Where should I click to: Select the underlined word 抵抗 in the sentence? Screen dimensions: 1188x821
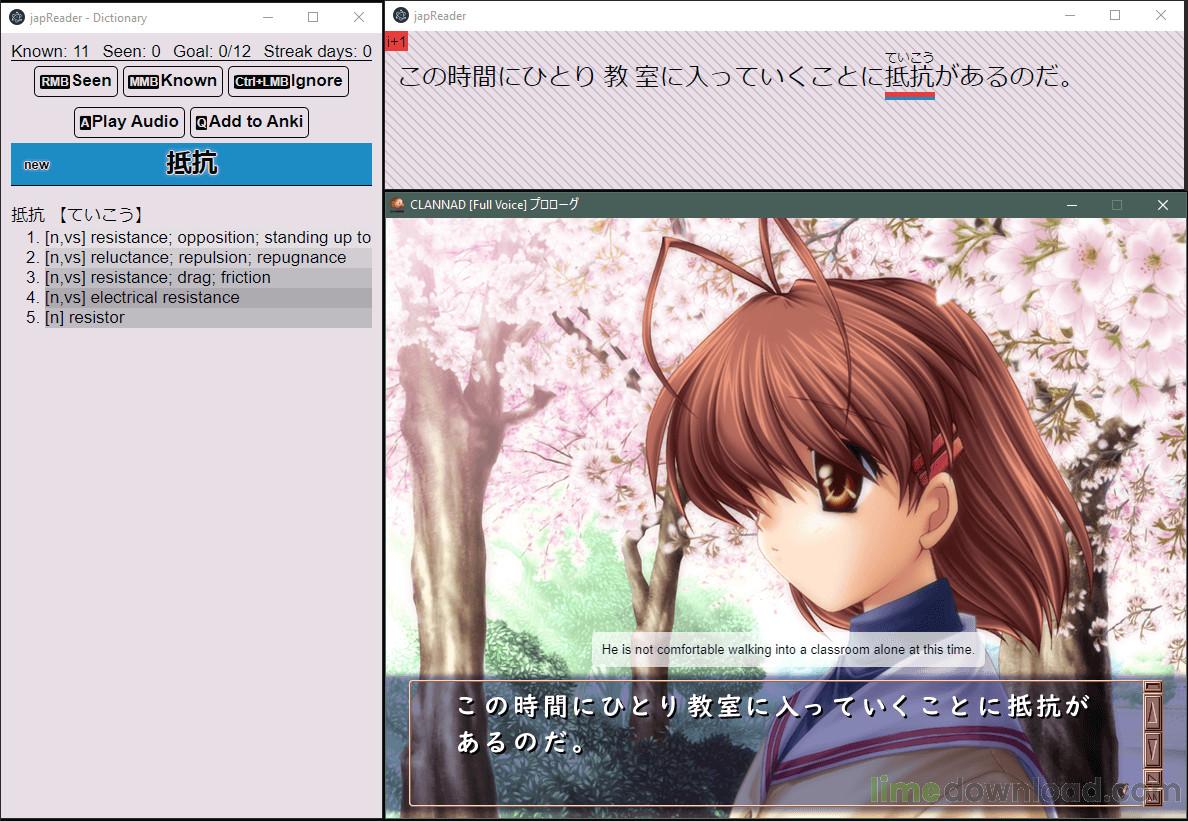[x=909, y=76]
